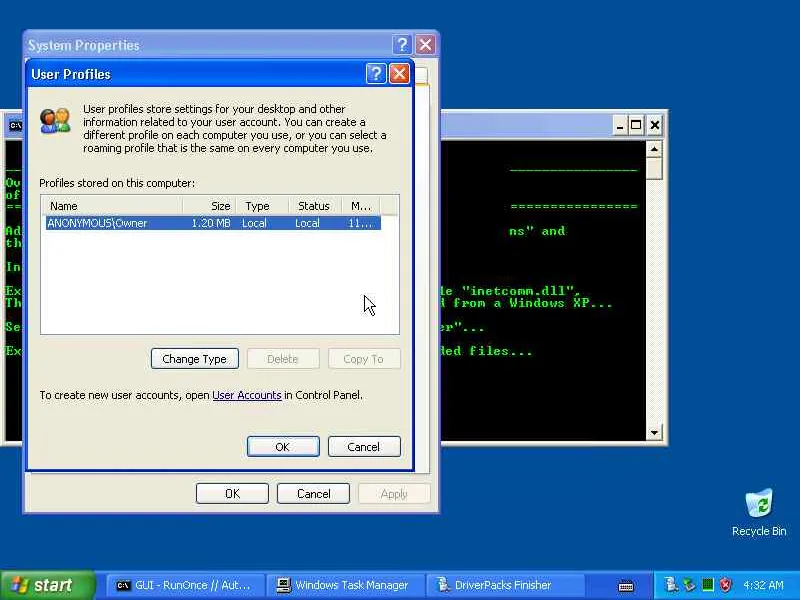Open the User Accounts link
Viewport: 800px width, 600px height.
click(246, 395)
